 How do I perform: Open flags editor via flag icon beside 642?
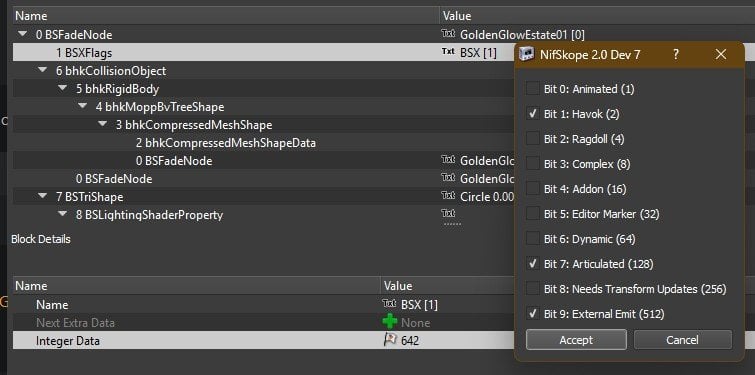click(389, 340)
